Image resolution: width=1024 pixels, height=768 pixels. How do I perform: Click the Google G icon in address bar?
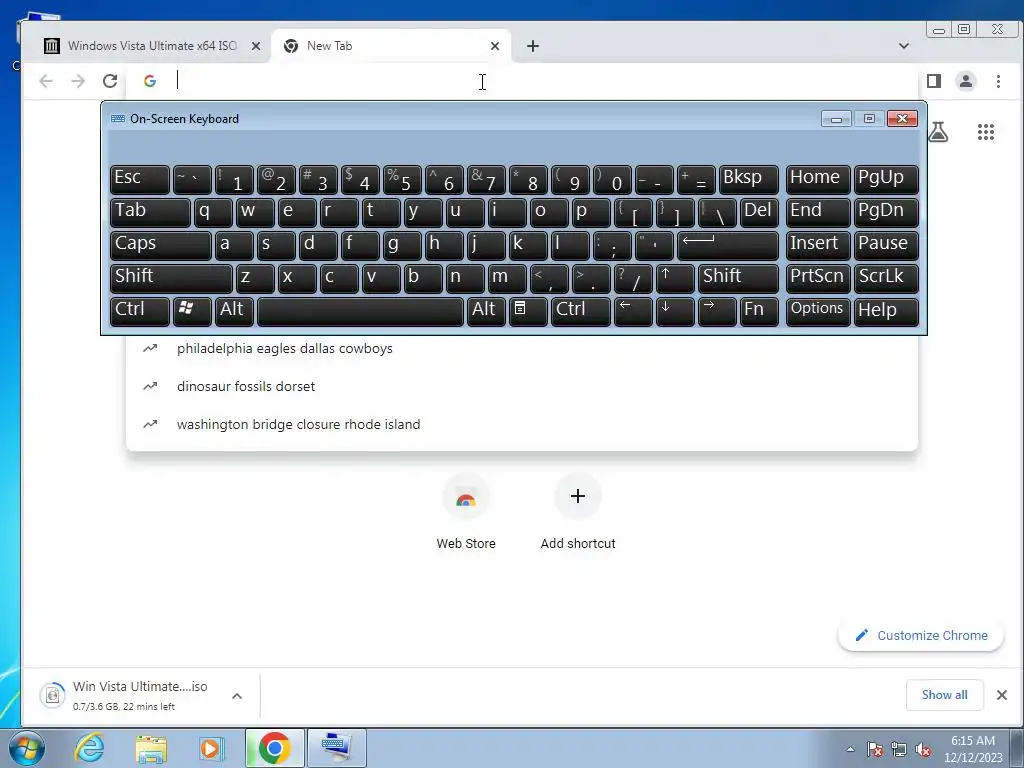tap(150, 81)
